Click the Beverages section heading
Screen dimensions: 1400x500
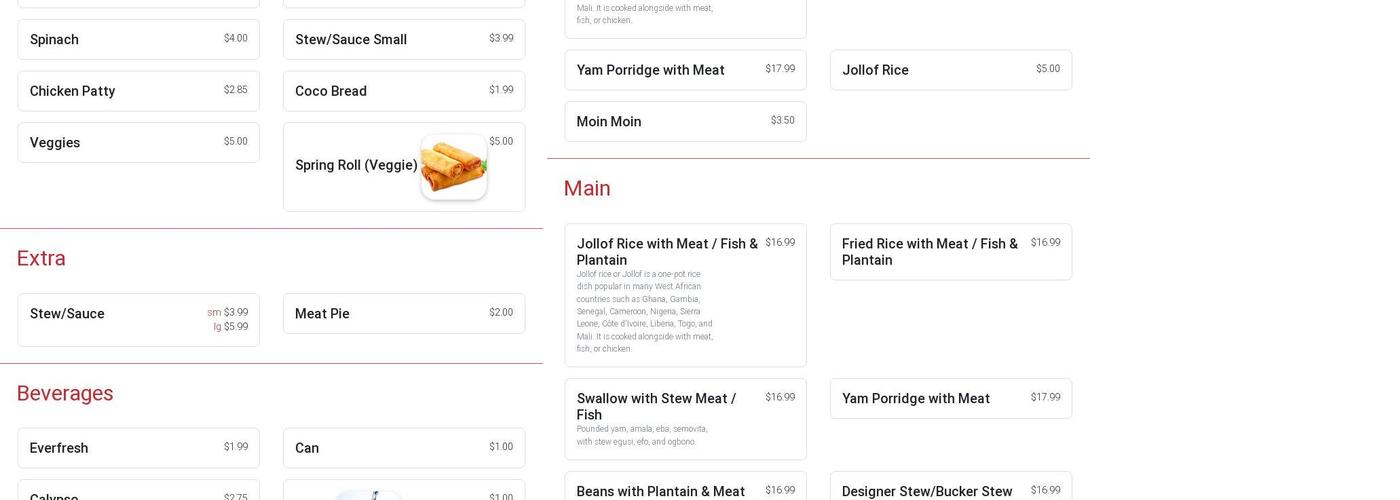tap(65, 393)
